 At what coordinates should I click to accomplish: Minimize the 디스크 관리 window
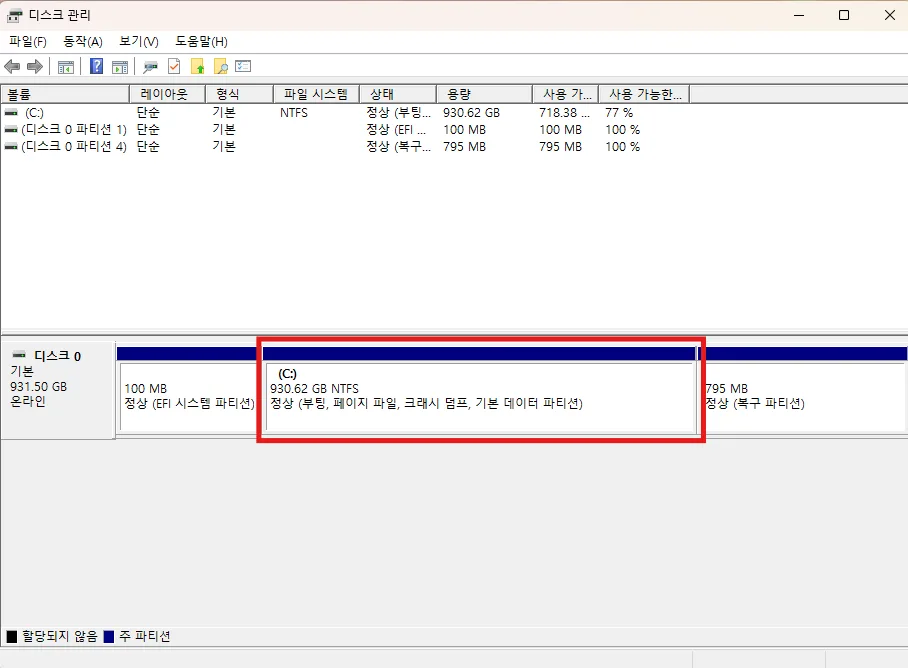tap(799, 16)
